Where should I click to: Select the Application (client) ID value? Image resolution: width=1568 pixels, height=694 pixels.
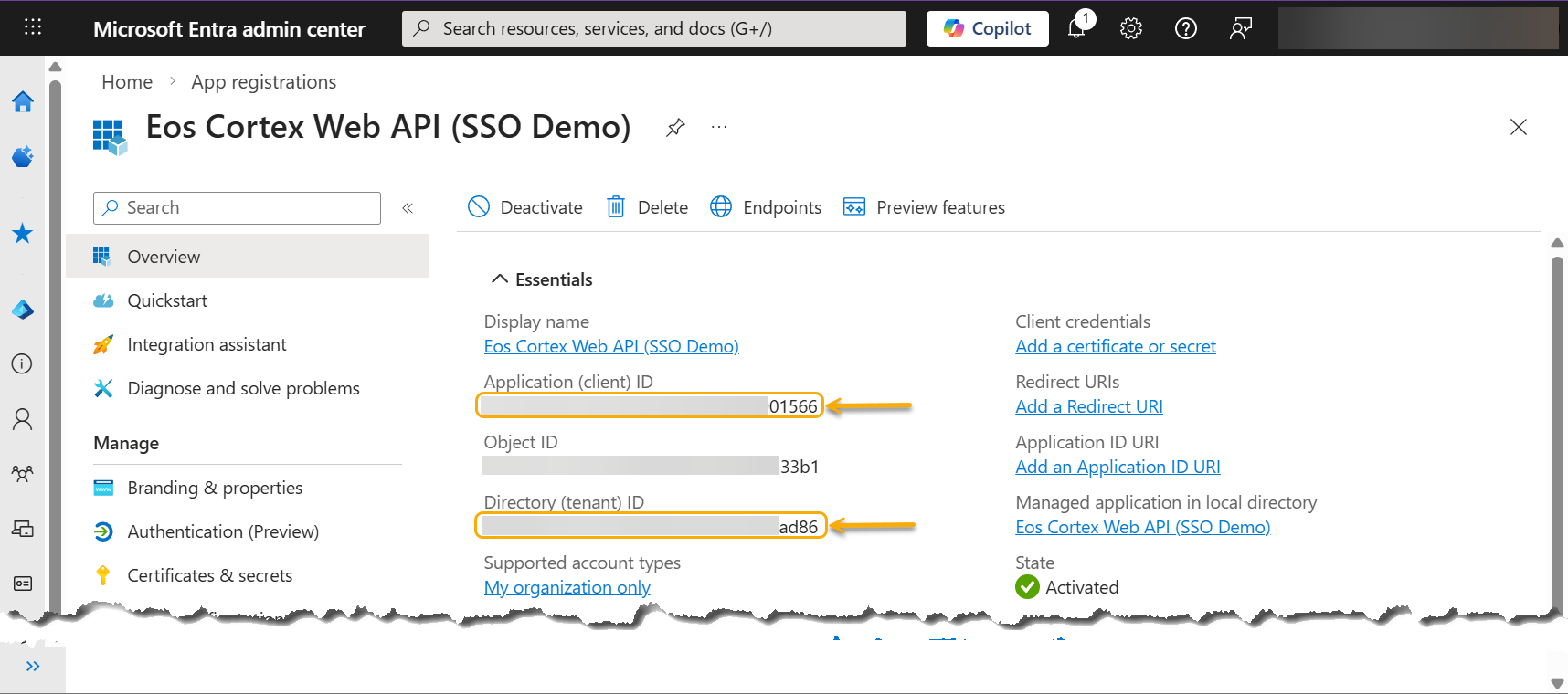point(650,406)
